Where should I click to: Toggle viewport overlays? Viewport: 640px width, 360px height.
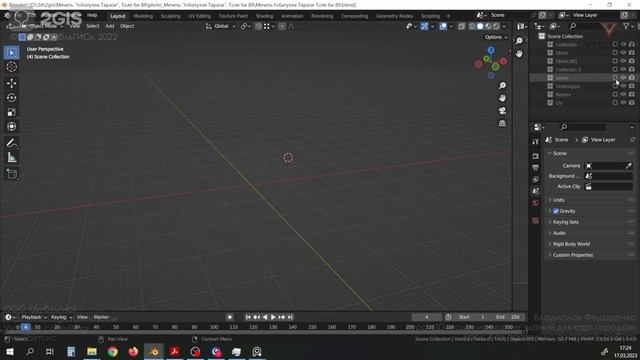point(443,26)
